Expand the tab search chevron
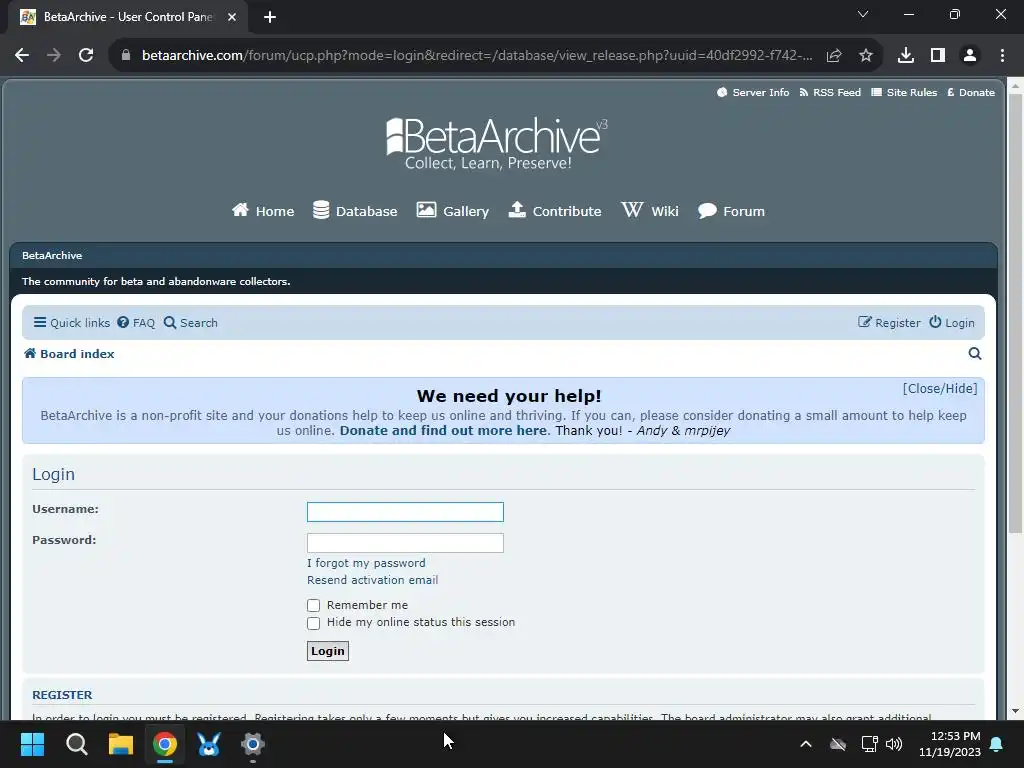 point(863,14)
